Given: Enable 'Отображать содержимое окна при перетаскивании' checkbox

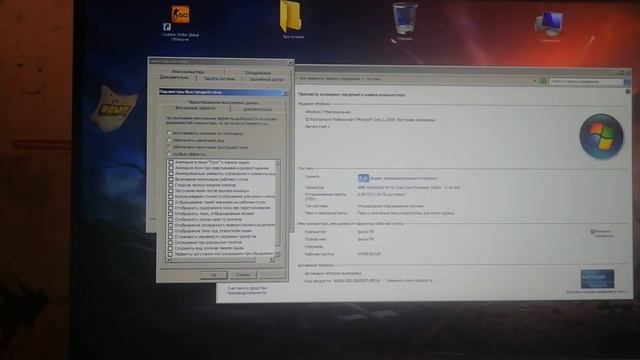Looking at the screenshot, I should [x=171, y=208].
